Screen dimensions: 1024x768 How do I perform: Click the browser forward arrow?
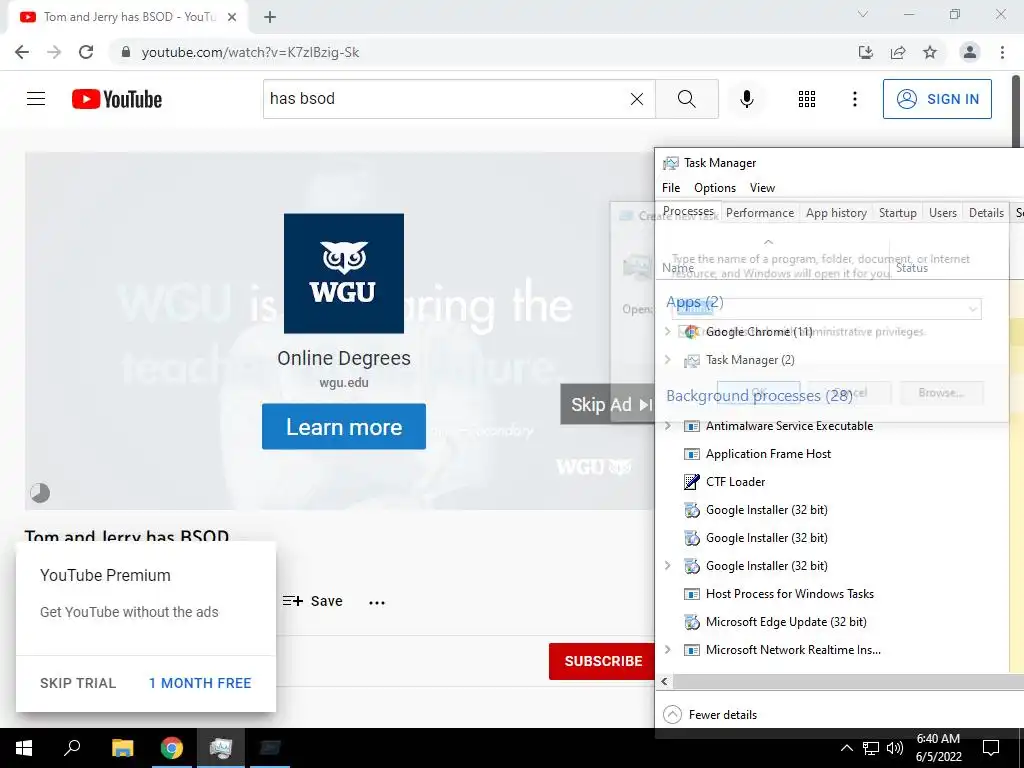54,52
